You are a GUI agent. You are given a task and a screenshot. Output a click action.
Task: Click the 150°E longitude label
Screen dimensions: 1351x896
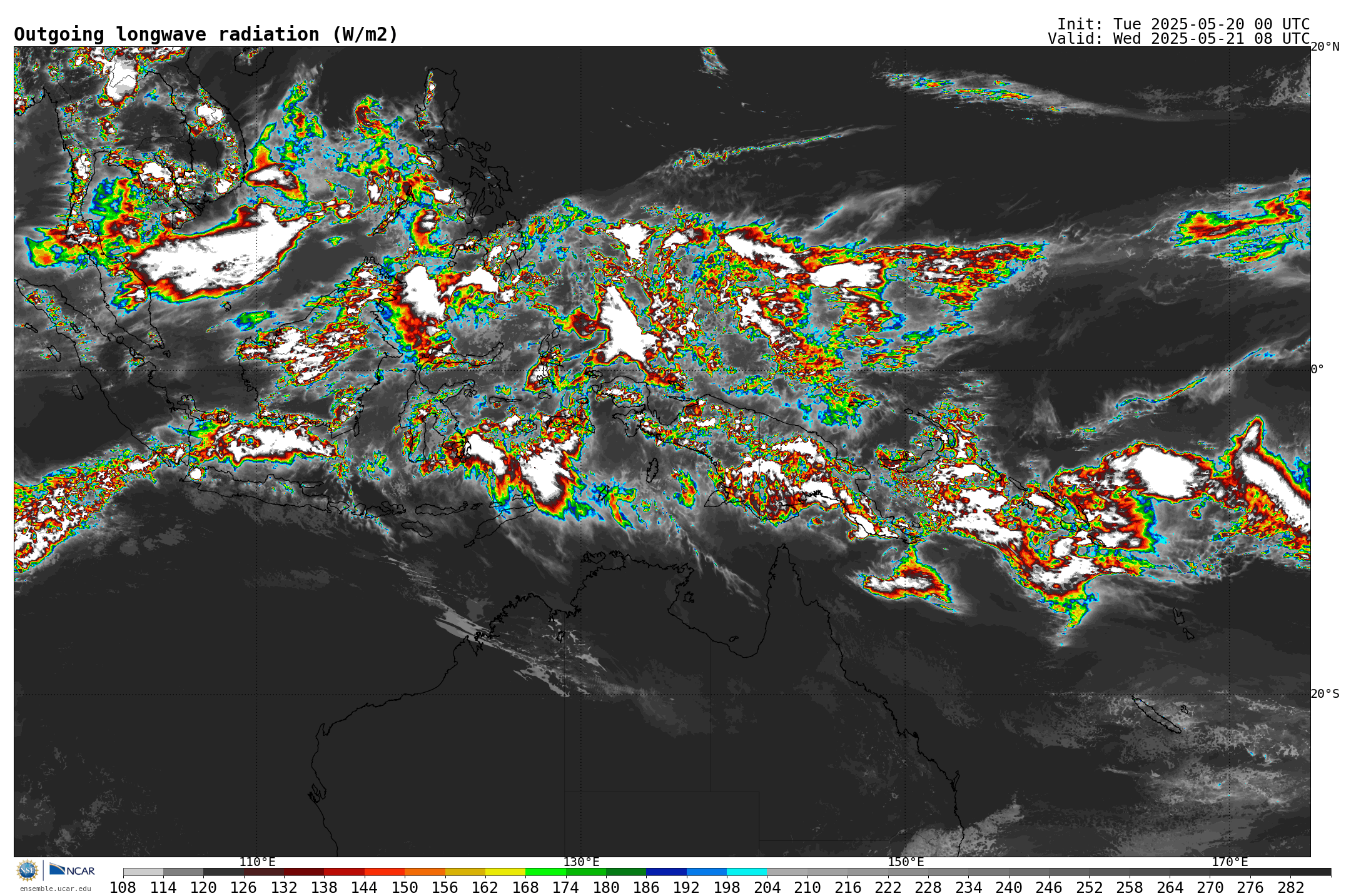click(x=906, y=862)
